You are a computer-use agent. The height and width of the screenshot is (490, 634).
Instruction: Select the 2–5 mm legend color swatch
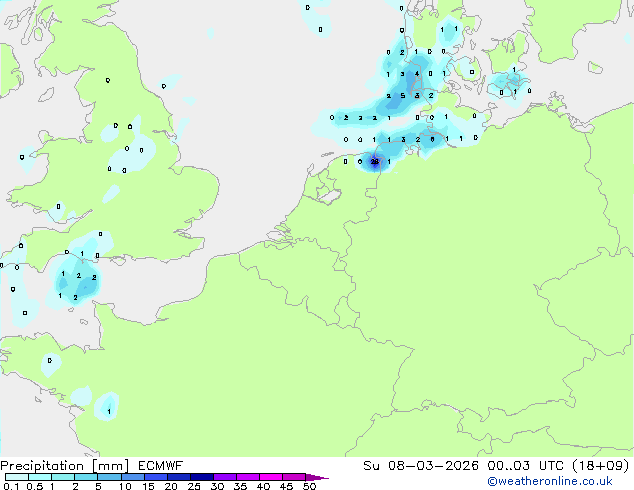click(86, 477)
